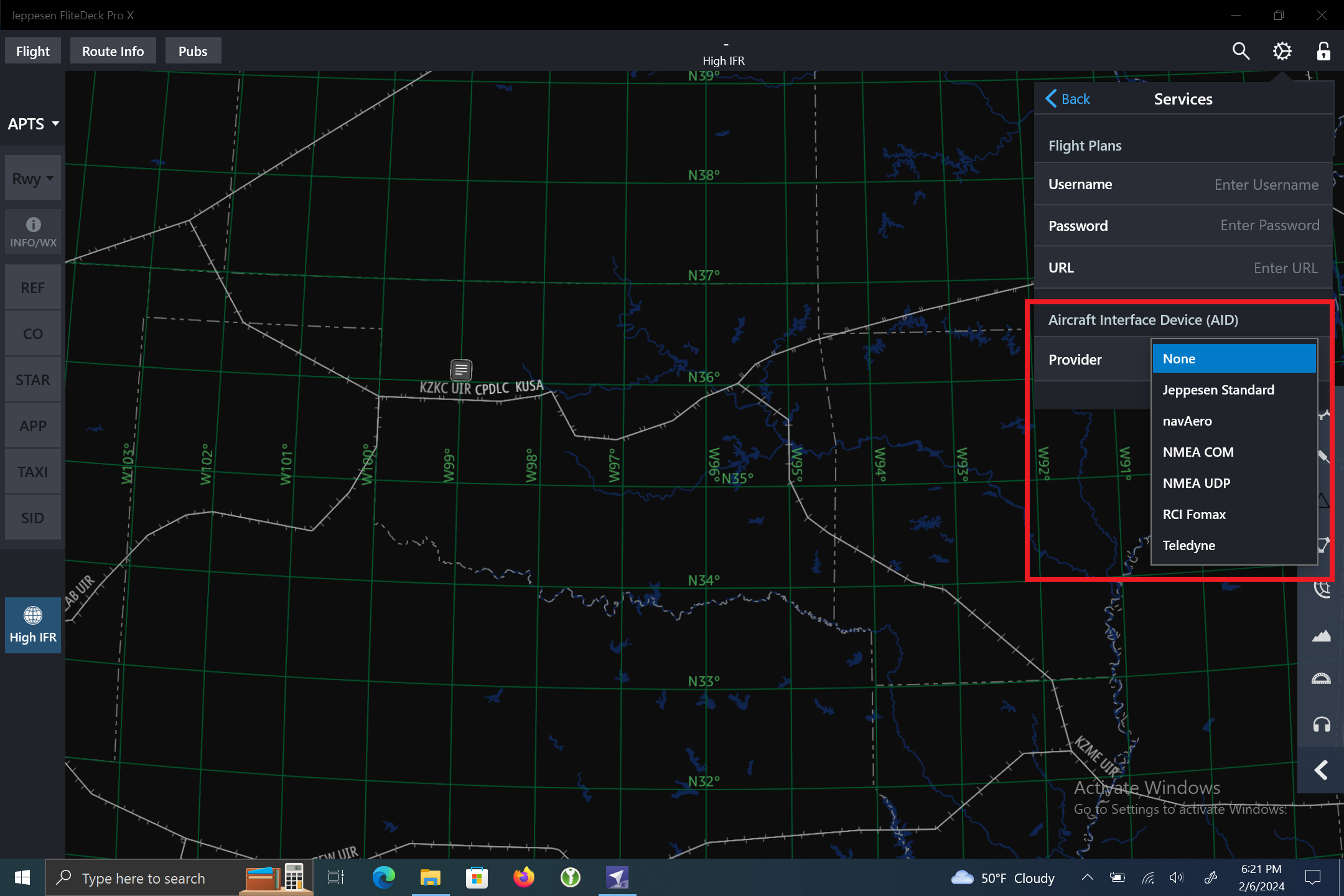Open the REF charts section

click(x=33, y=287)
